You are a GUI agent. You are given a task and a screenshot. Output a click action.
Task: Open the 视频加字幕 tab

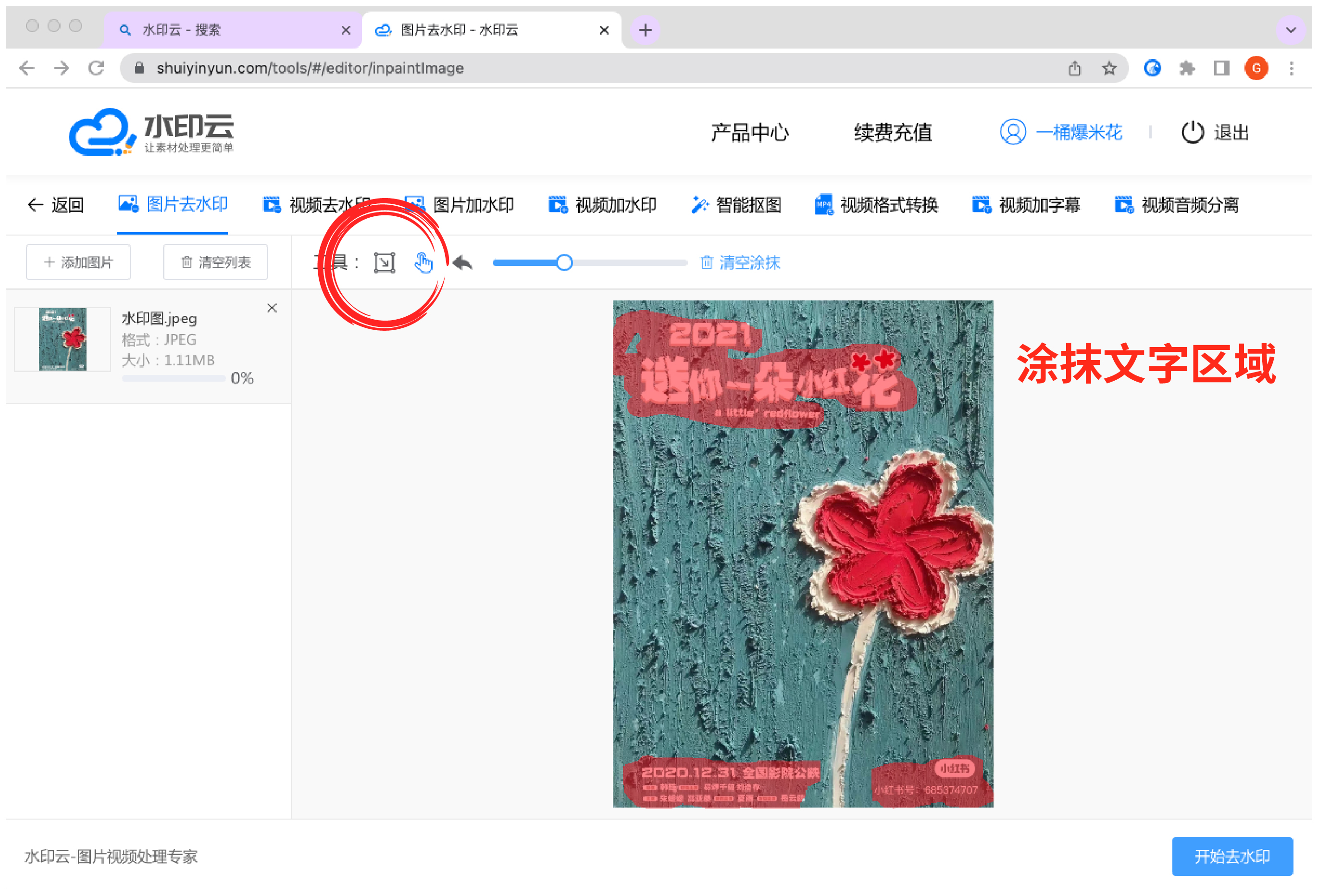click(1026, 205)
